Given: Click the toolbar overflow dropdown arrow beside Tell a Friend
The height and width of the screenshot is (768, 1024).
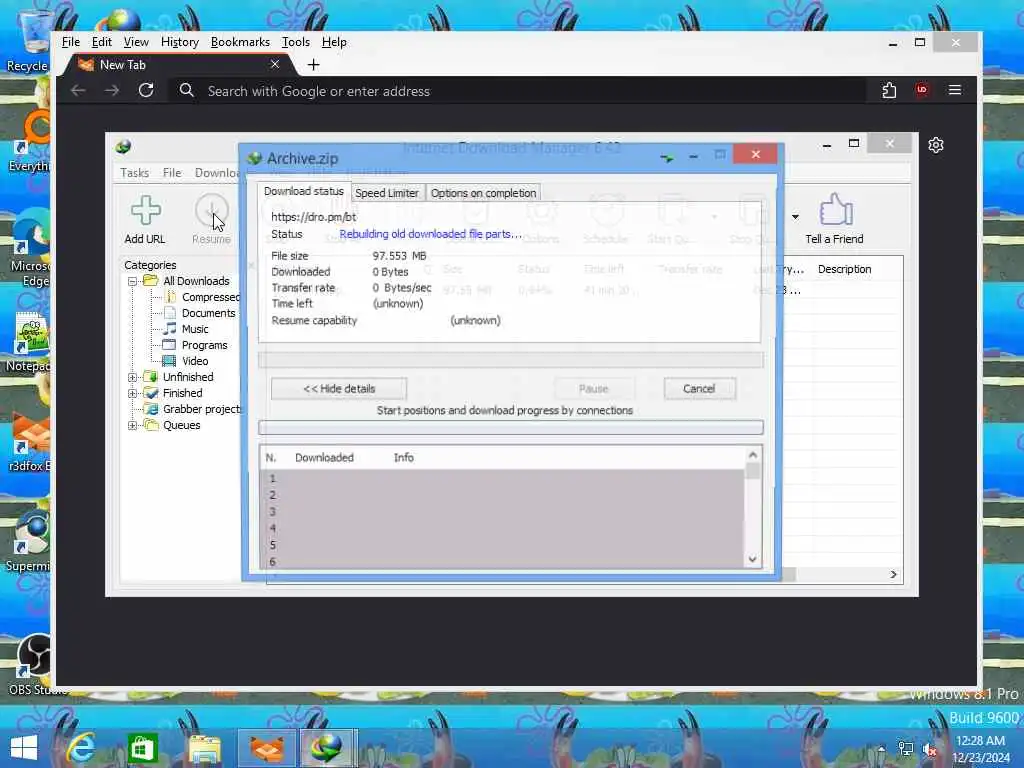Looking at the screenshot, I should point(795,217).
